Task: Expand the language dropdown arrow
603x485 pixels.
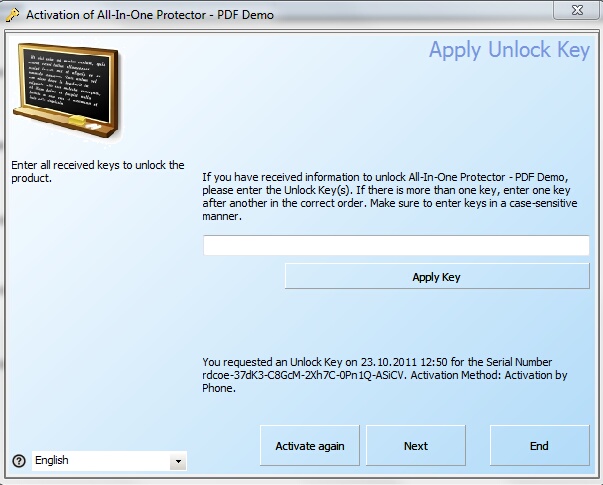Action: coord(178,461)
